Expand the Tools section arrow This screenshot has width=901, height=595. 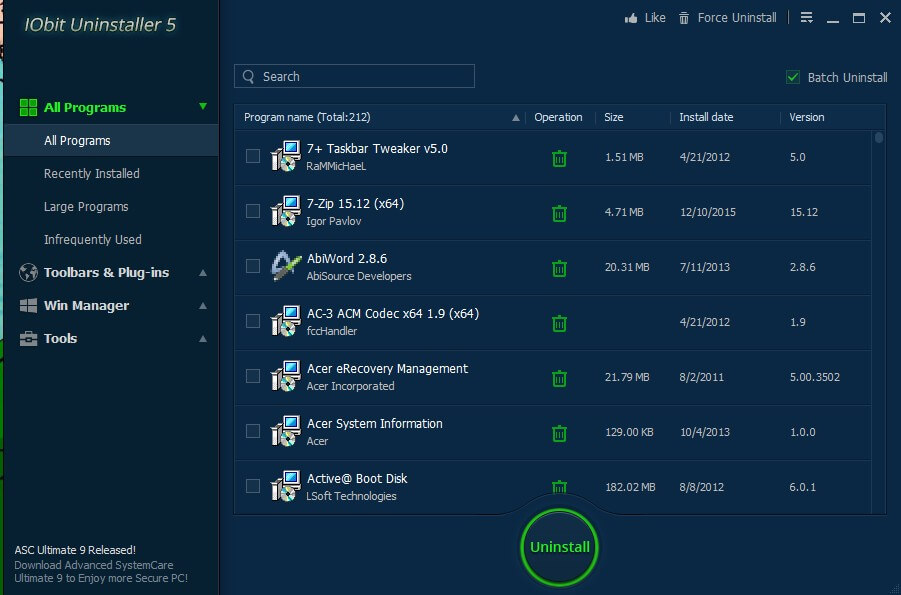tap(203, 339)
